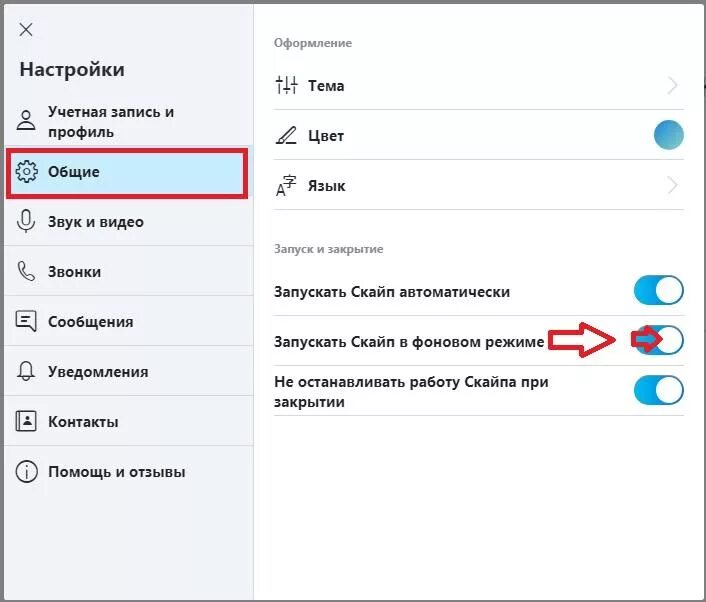This screenshot has height=602, width=706.
Task: Click the bell icon for Уведомления
Action: point(27,372)
